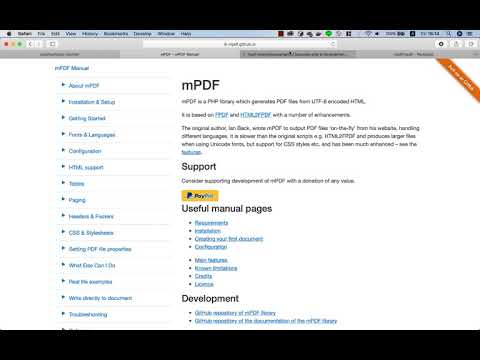Viewport: 480px width, 360px height.
Task: Donate via the PayPal button
Action: pos(200,196)
